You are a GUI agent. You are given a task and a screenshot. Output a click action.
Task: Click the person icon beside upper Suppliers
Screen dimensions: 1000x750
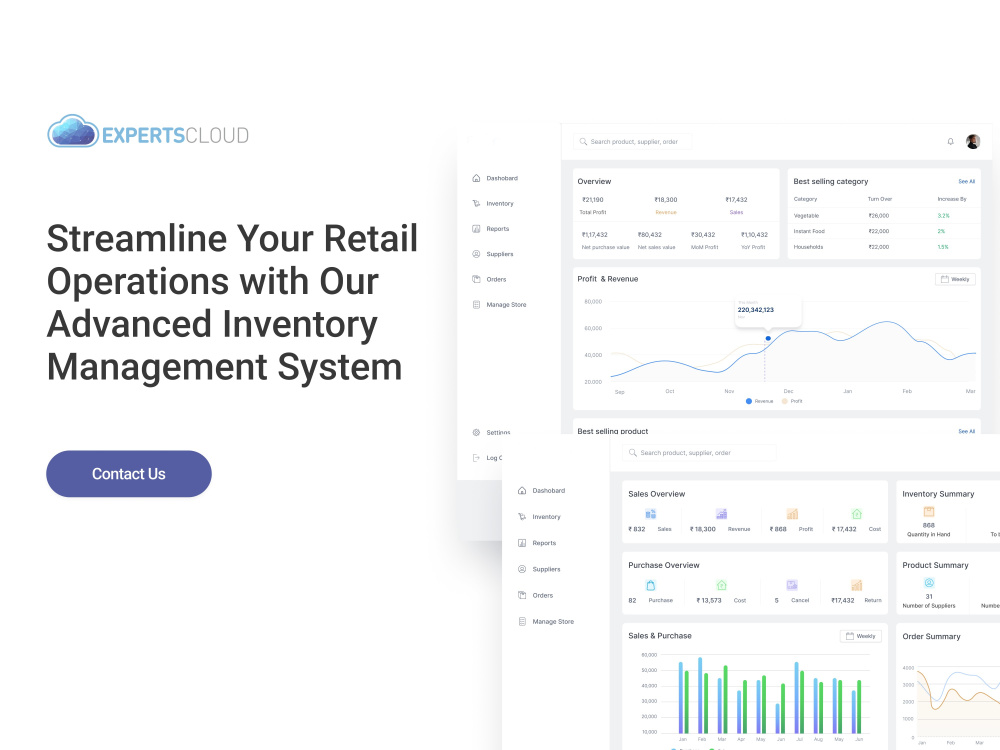476,254
